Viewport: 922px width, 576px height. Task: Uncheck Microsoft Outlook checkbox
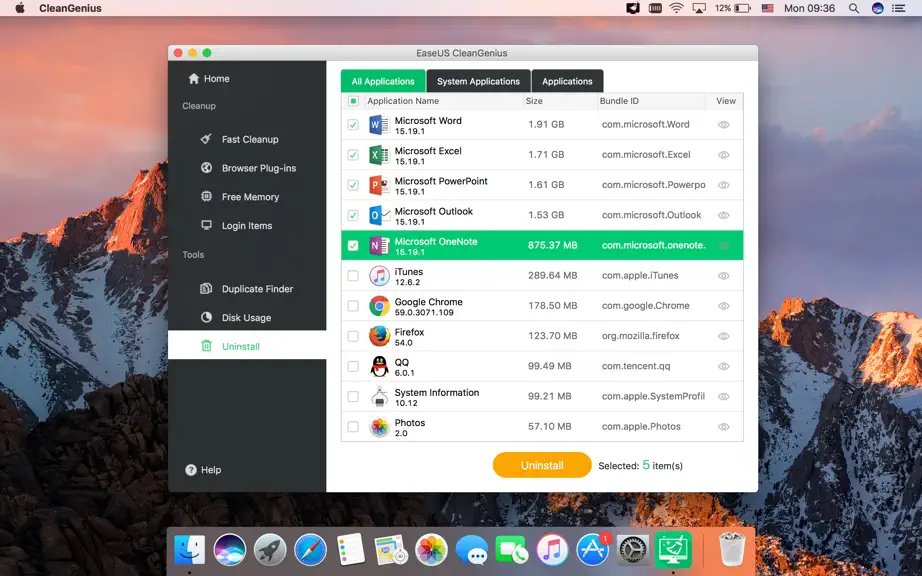coord(353,215)
